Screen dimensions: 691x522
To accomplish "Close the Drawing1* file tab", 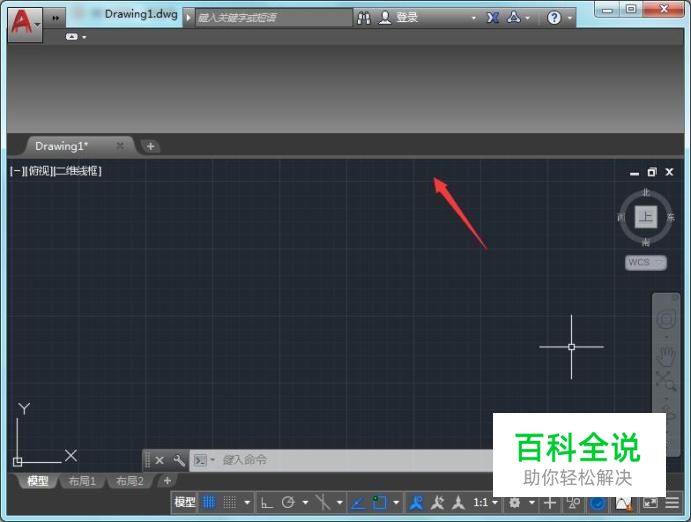I will (x=120, y=146).
